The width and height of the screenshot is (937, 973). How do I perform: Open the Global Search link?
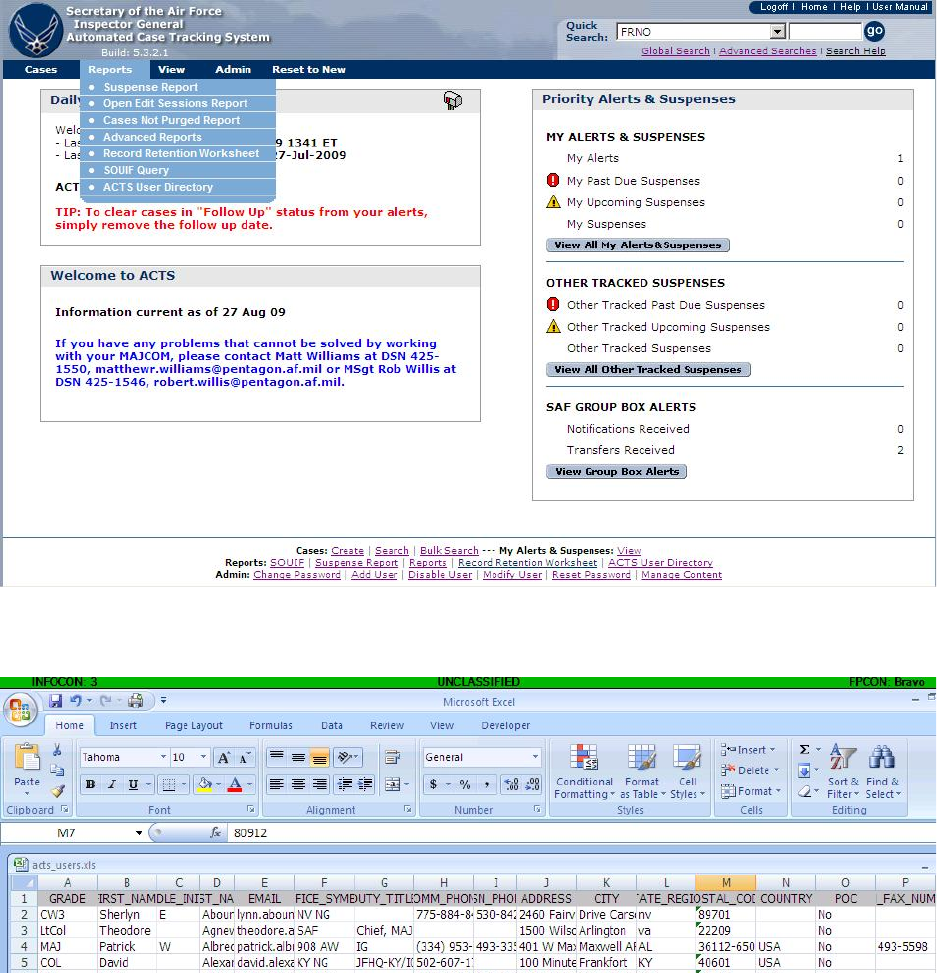pyautogui.click(x=675, y=51)
